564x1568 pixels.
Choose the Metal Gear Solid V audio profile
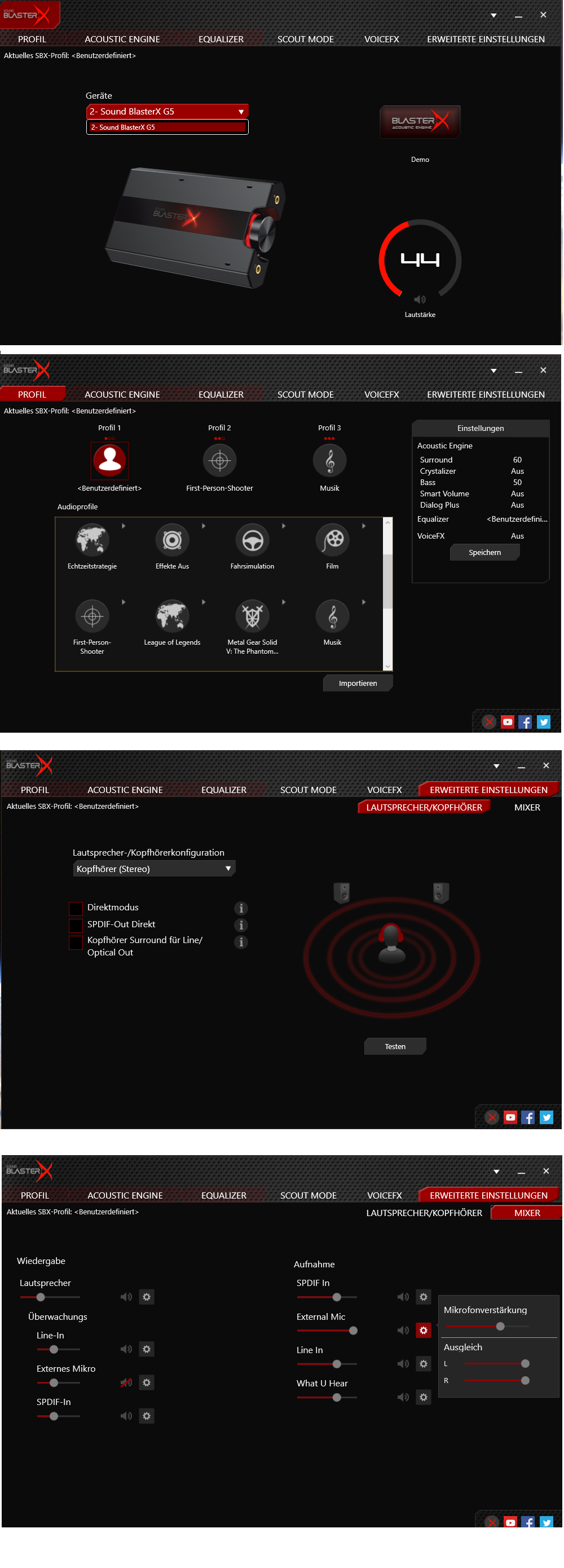pos(253,616)
